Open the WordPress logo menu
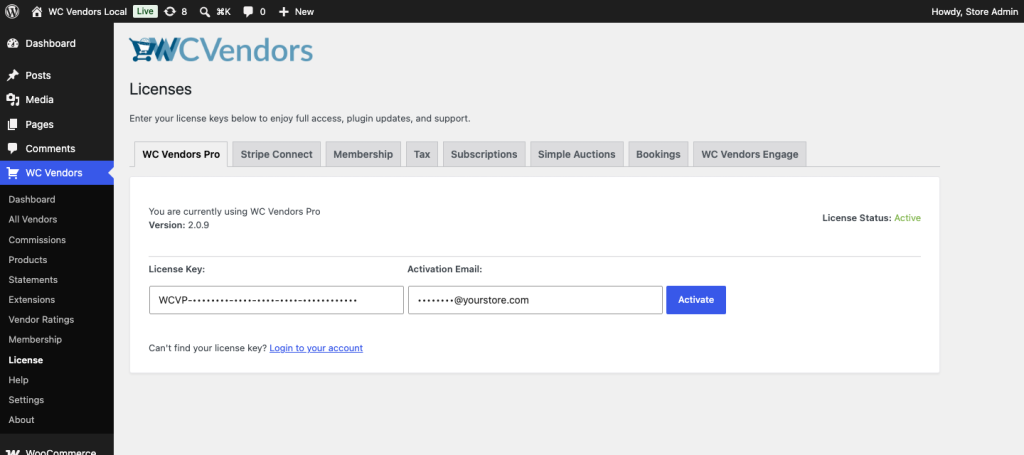1024x455 pixels. pyautogui.click(x=12, y=11)
